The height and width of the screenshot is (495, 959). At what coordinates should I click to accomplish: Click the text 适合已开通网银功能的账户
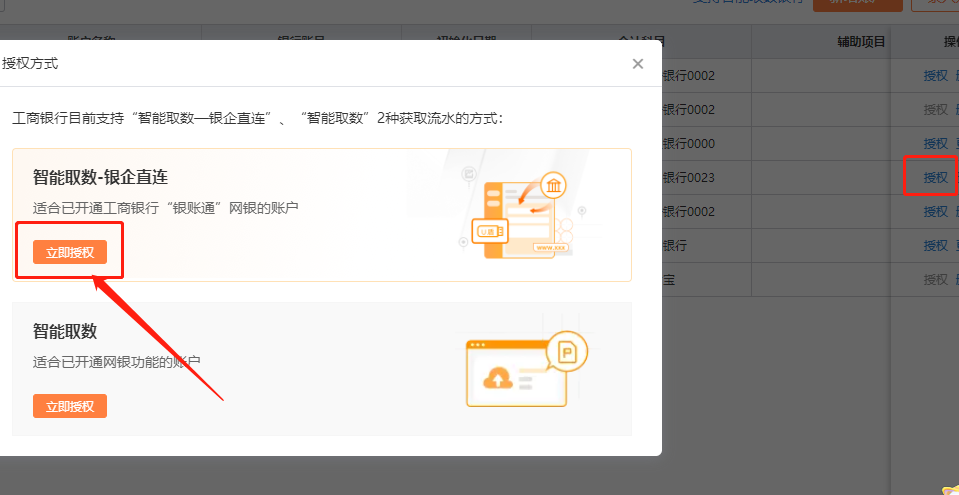point(116,362)
